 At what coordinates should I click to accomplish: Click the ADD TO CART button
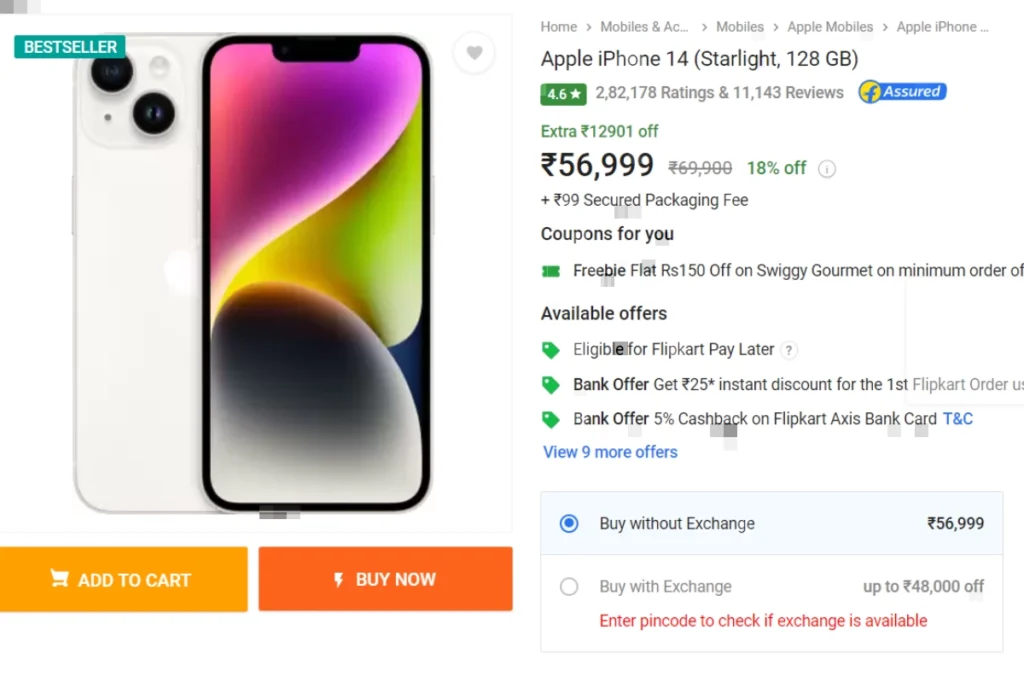click(x=123, y=579)
